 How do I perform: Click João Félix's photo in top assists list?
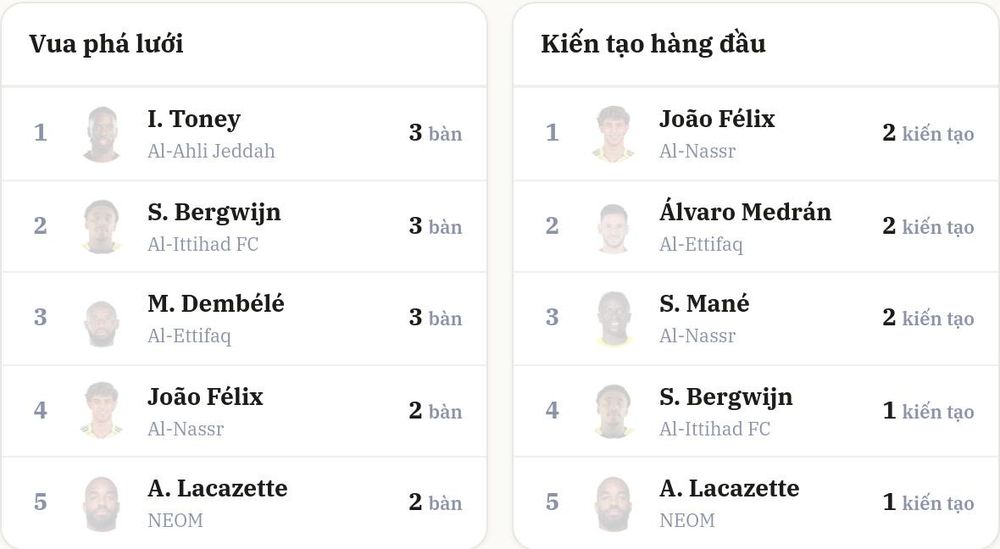click(x=613, y=134)
